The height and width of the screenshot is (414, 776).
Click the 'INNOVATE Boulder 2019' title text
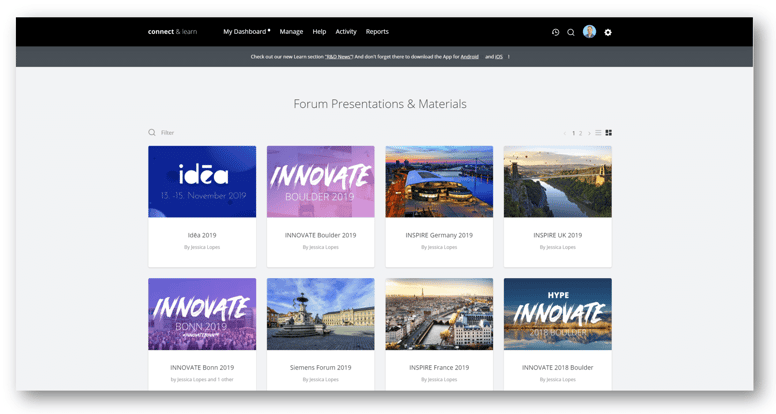click(321, 235)
